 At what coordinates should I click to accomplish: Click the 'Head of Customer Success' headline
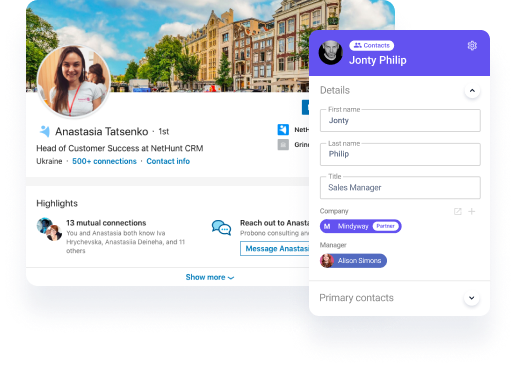pyautogui.click(x=120, y=148)
